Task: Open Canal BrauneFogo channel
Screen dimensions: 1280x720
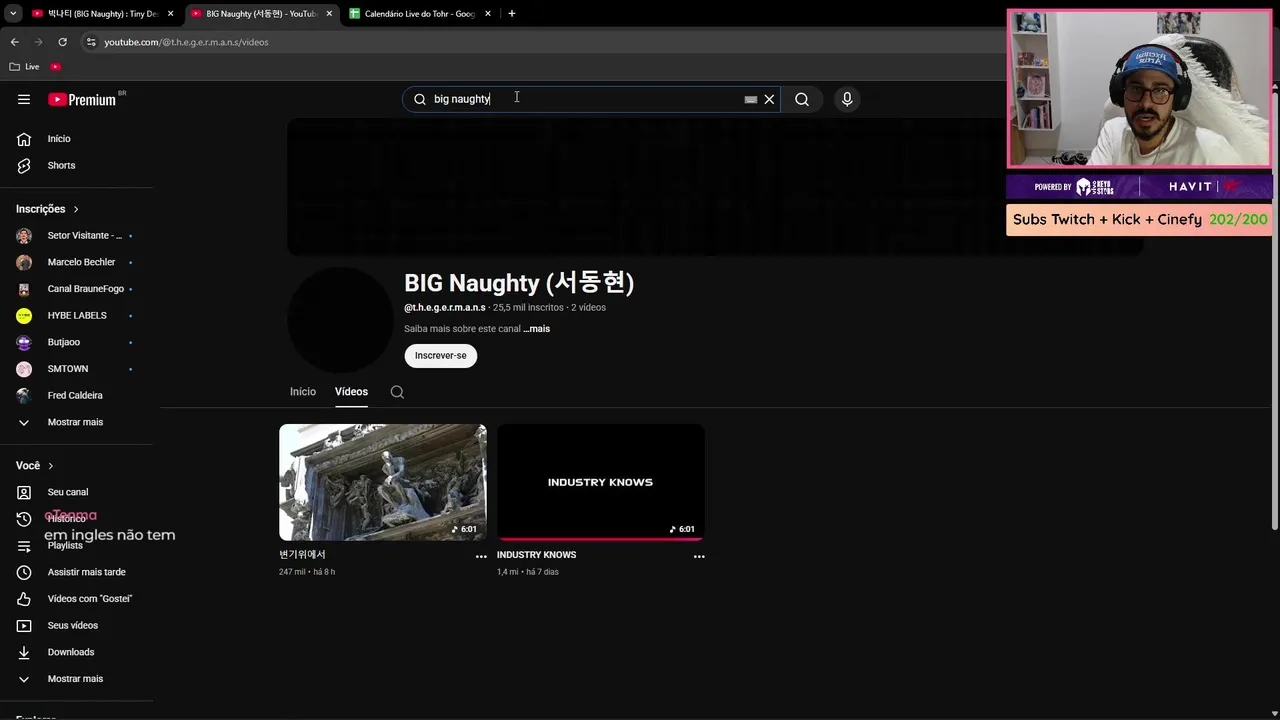Action: (76, 289)
